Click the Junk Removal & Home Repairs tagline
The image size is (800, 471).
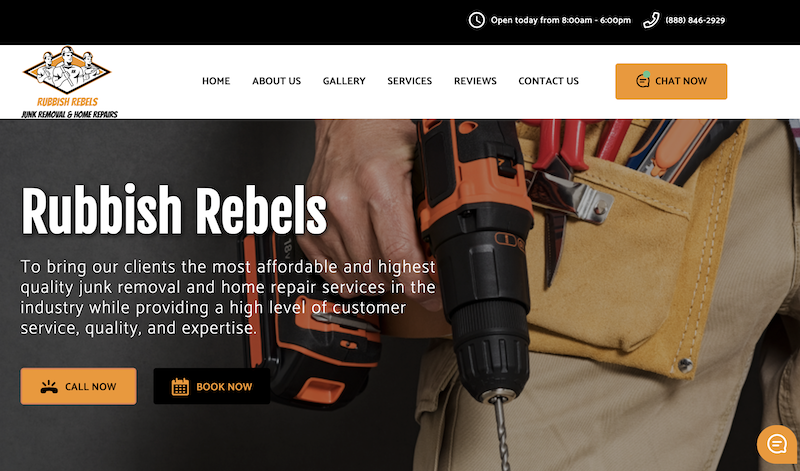[x=69, y=114]
